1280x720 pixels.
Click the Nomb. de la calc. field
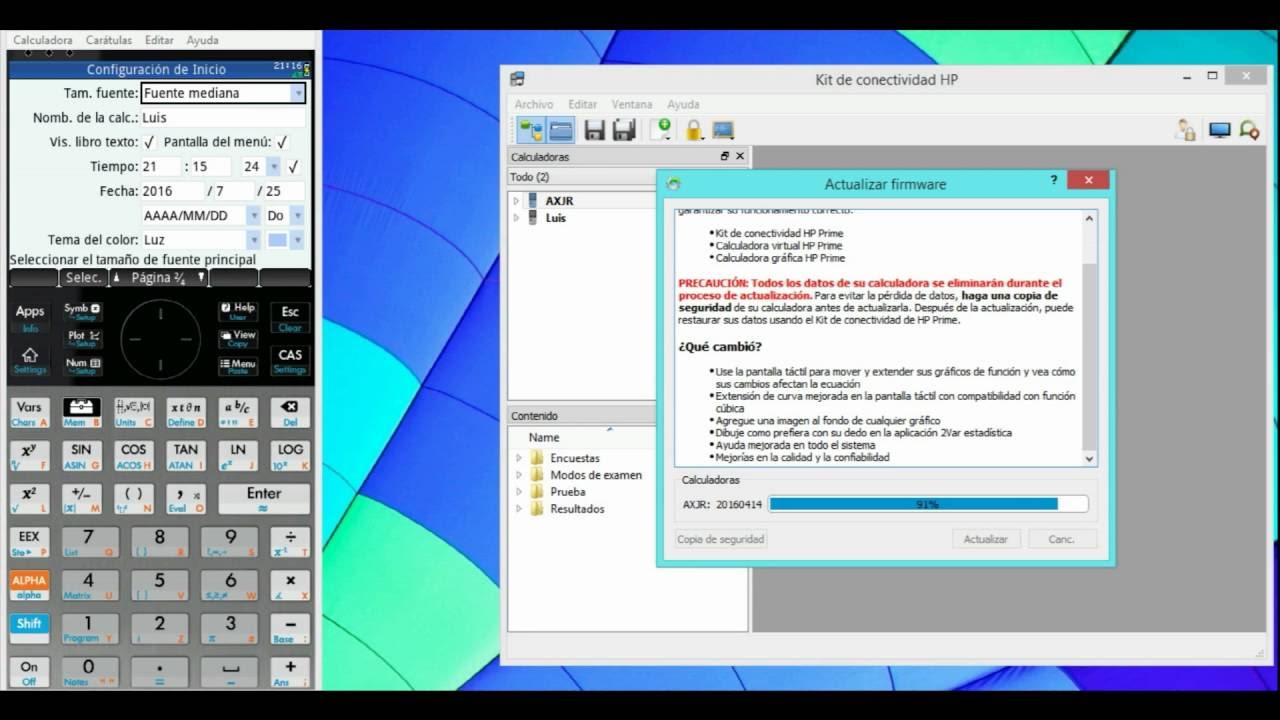223,118
